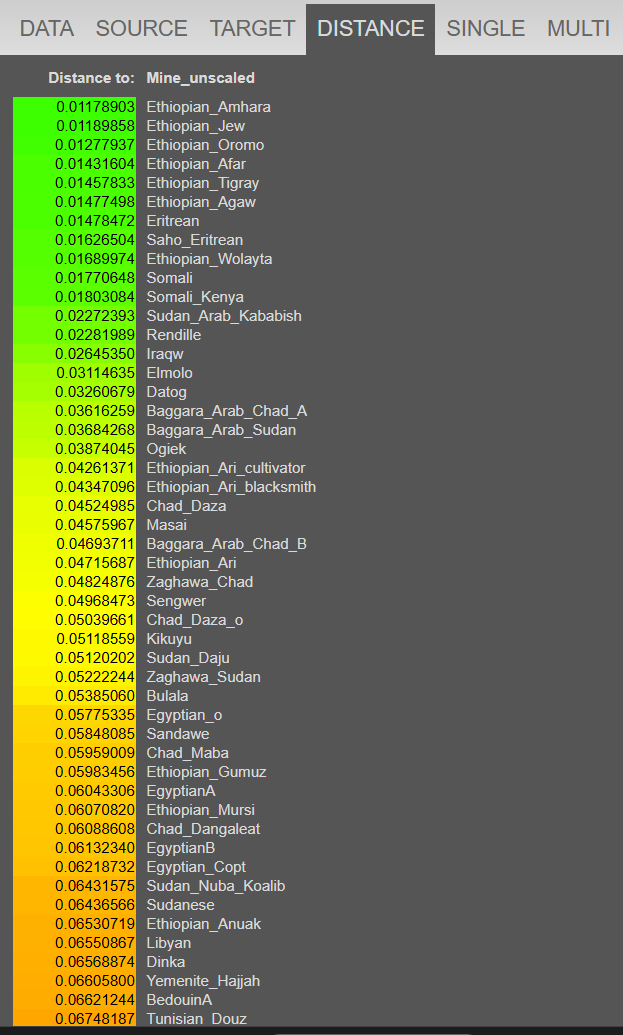Click distance value 0.04715687
The height and width of the screenshot is (1035, 623).
tap(96, 564)
